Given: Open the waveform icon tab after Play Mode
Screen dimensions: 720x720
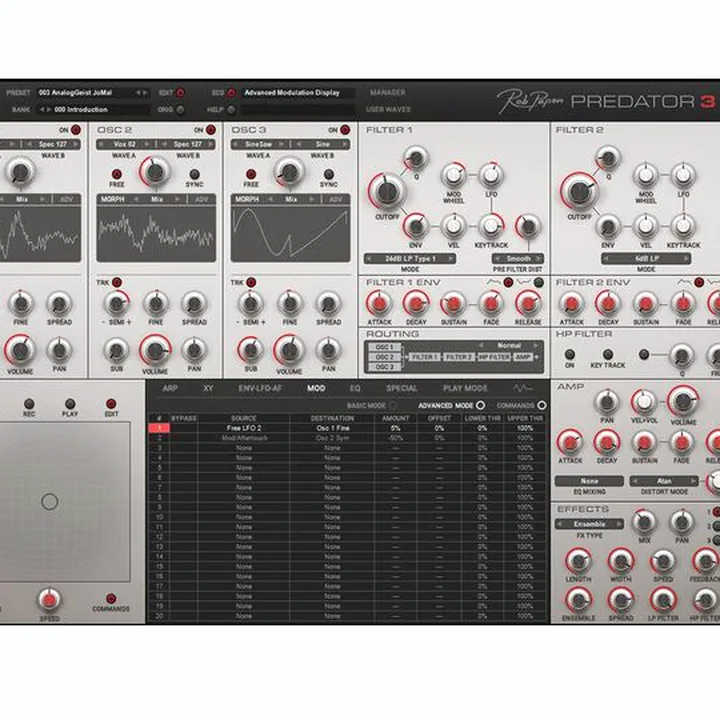Looking at the screenshot, I should [523, 388].
